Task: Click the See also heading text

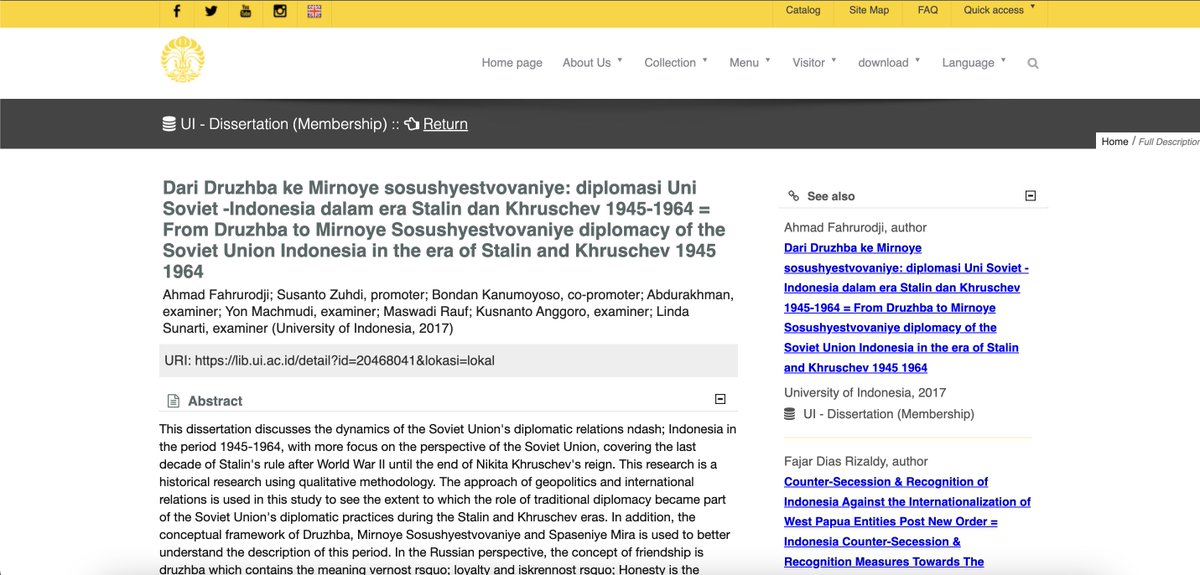Action: coord(831,196)
